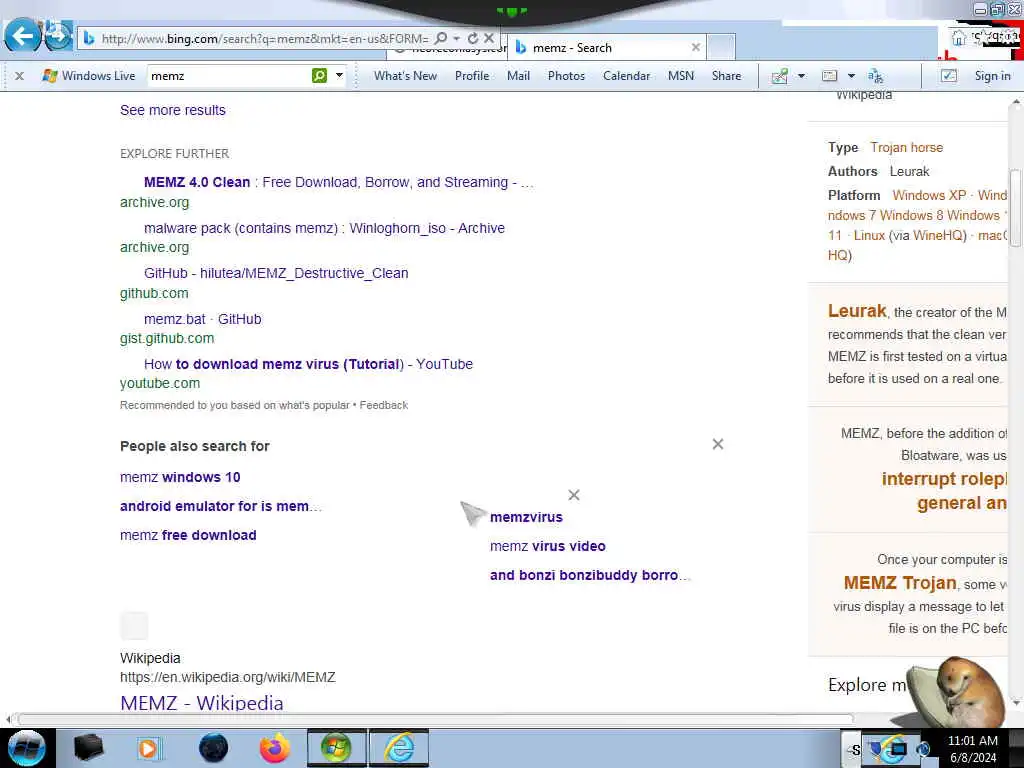Click the Windows Live logo button
Viewport: 1024px width, 768px height.
(x=88, y=76)
